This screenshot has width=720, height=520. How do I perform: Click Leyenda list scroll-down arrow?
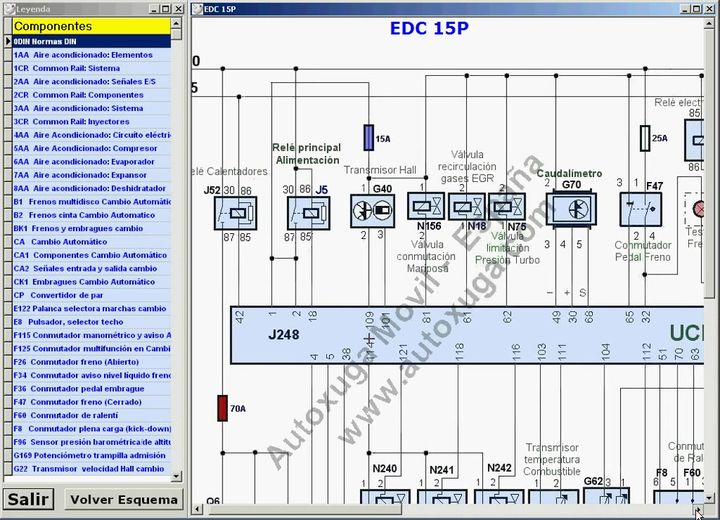tap(176, 476)
